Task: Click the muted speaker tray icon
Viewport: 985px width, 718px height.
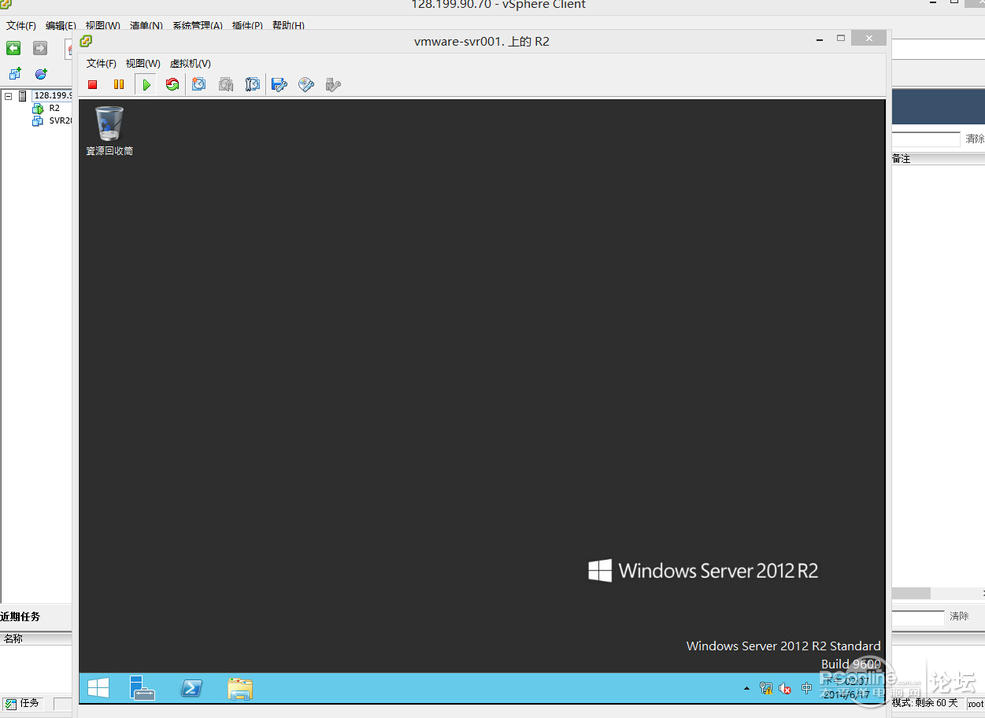Action: pos(785,688)
